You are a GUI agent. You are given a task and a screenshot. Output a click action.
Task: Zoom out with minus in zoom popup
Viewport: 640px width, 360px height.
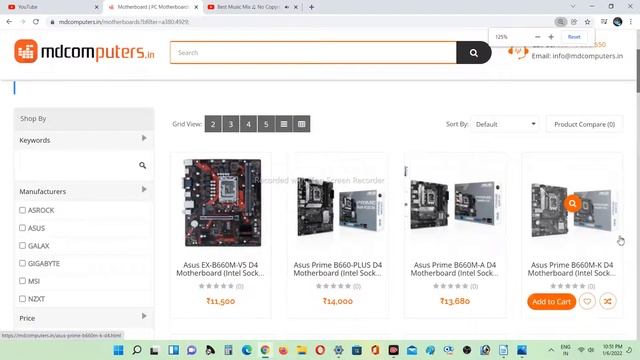[538, 37]
